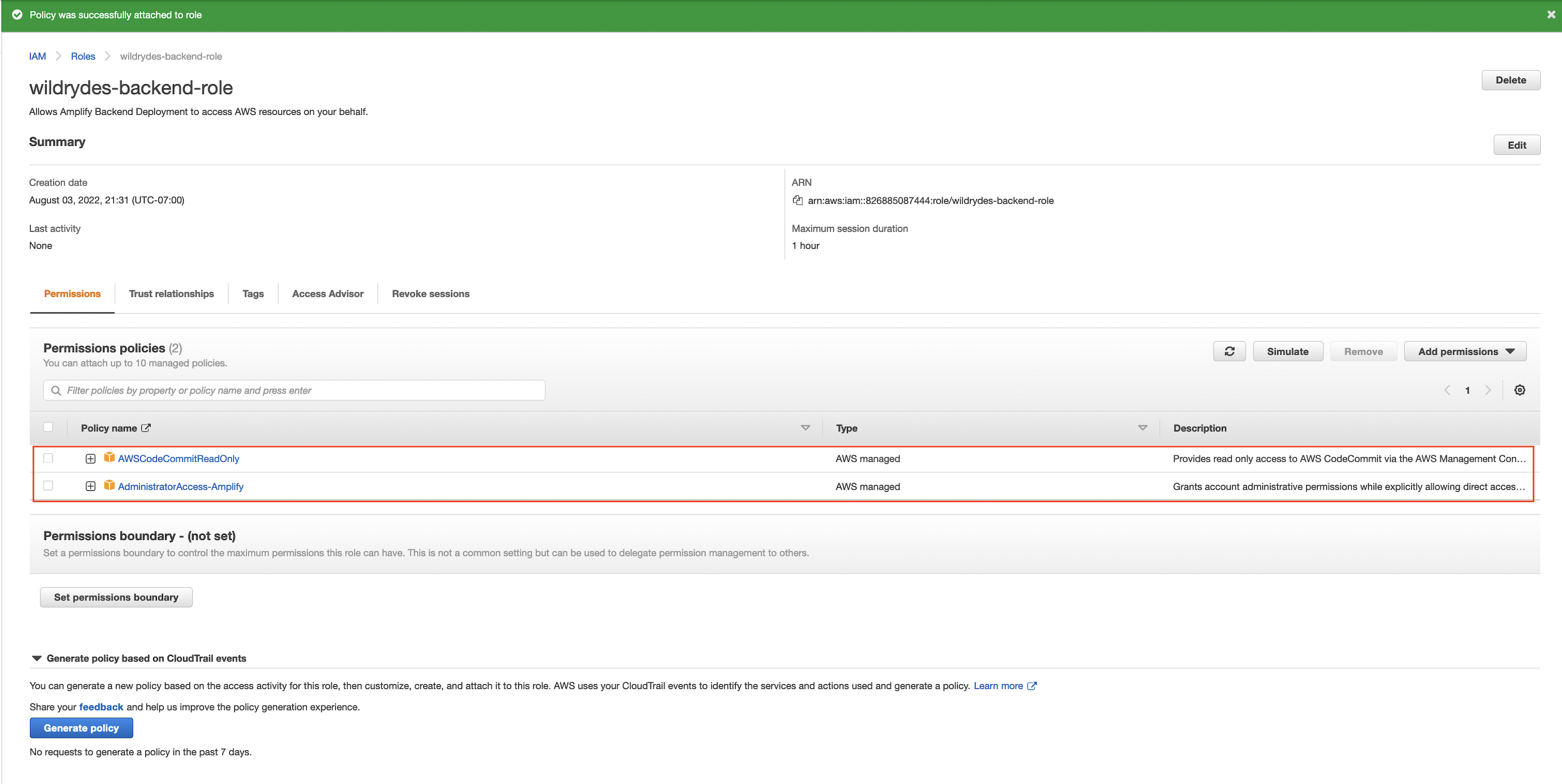Click the Edit summary button
Viewport: 1562px width, 784px height.
coord(1516,145)
